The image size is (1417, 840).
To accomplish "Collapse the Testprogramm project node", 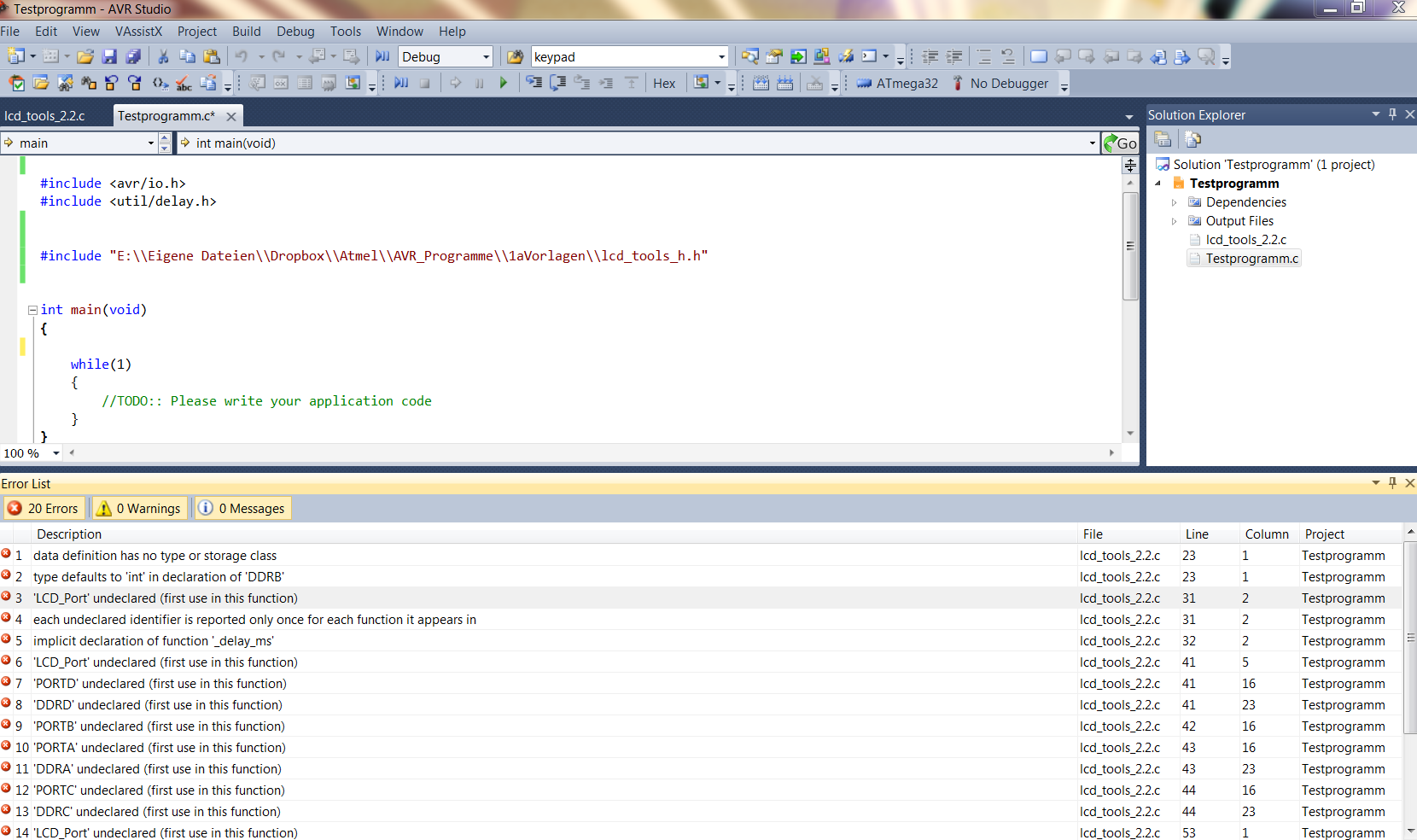I will [1158, 184].
